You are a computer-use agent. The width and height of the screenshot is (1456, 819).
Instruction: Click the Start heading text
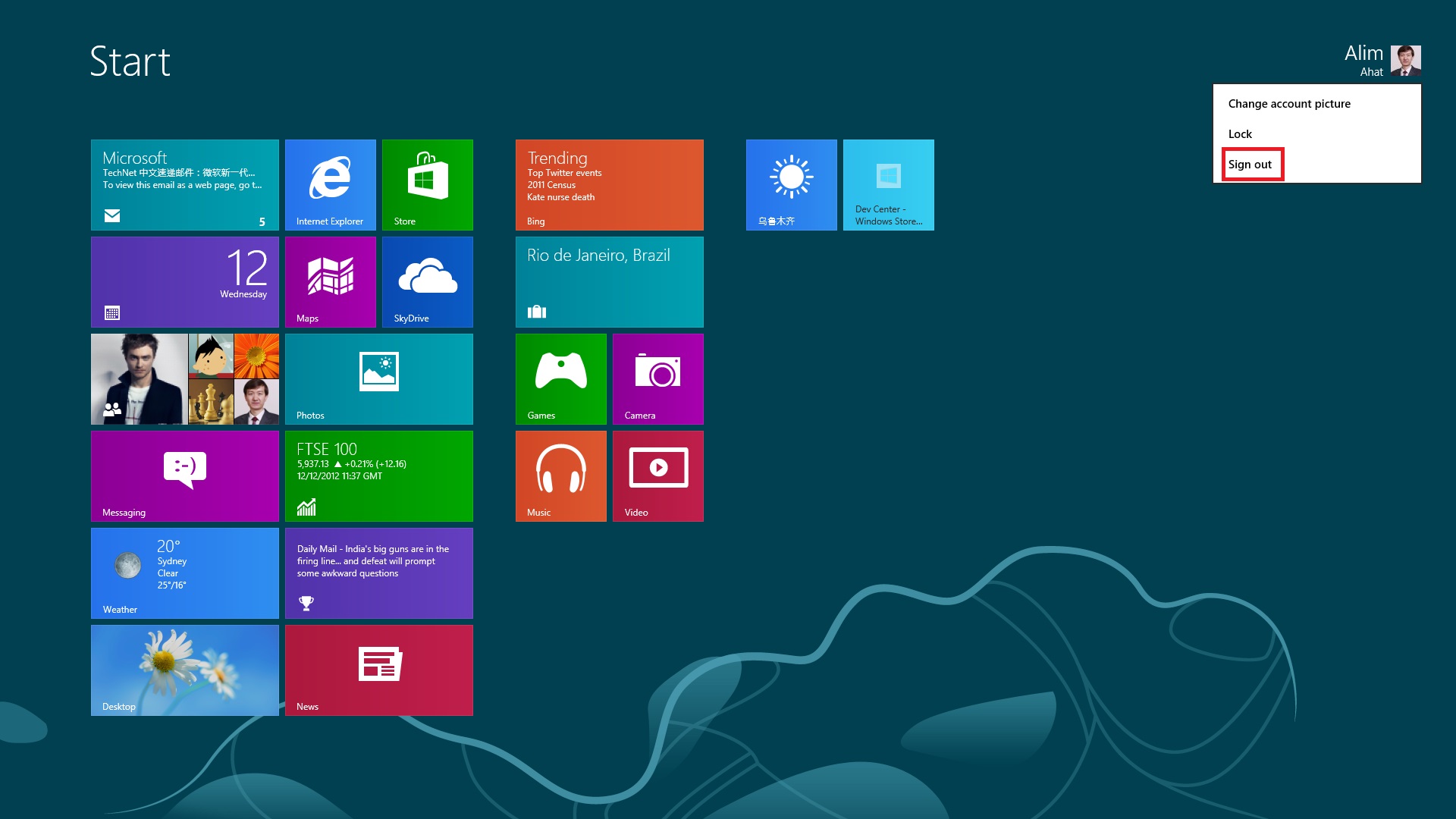tap(130, 61)
